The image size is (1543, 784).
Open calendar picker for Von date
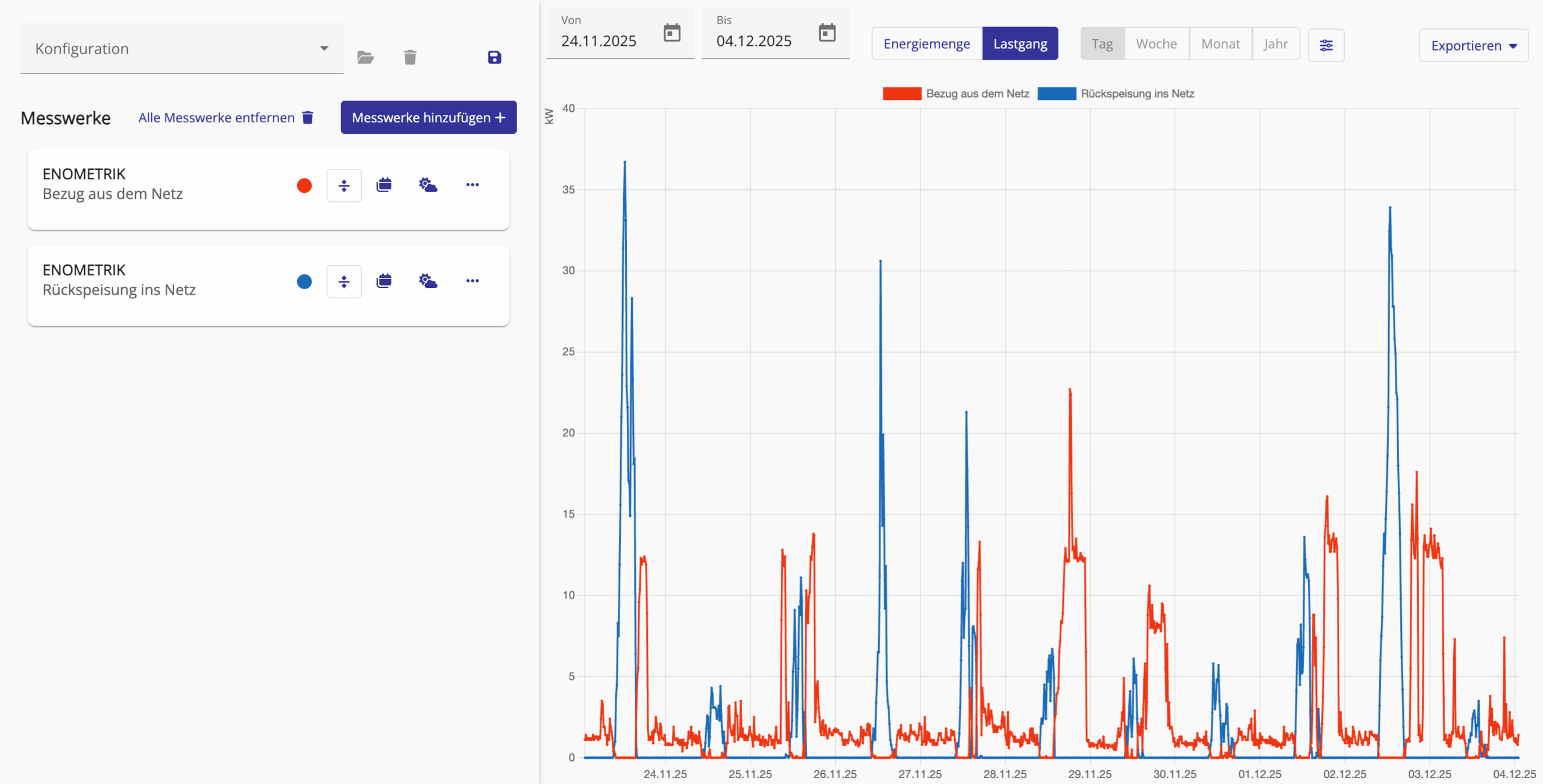[671, 33]
